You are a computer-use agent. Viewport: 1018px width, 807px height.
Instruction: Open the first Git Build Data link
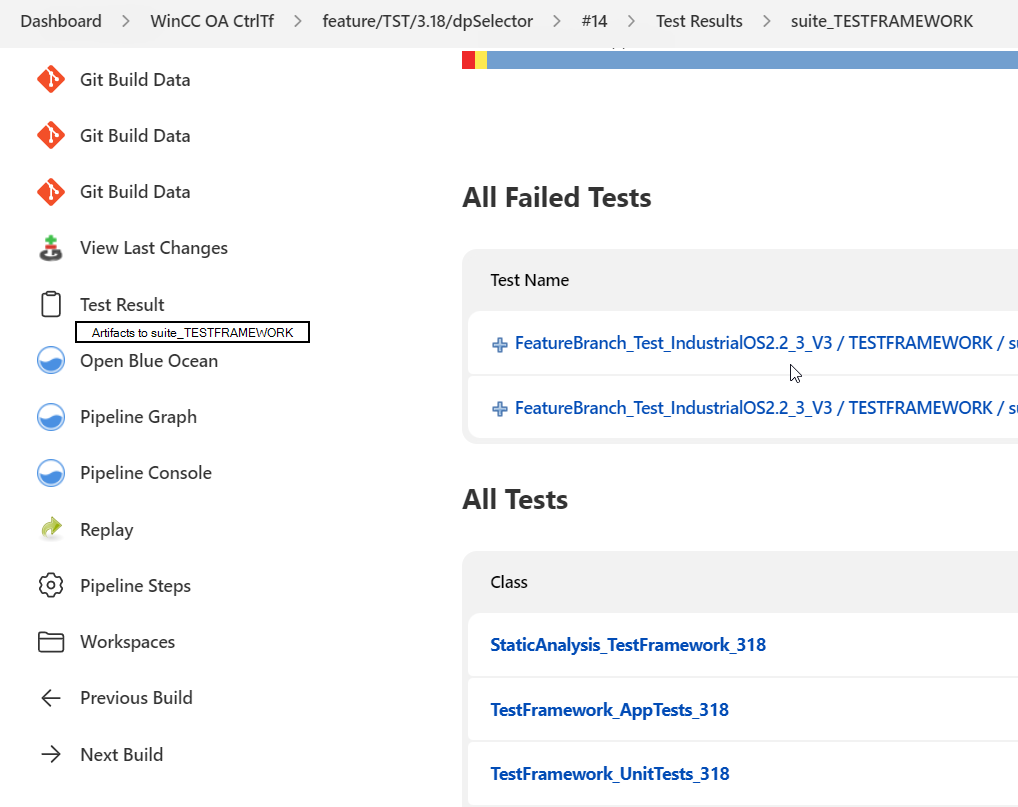135,80
